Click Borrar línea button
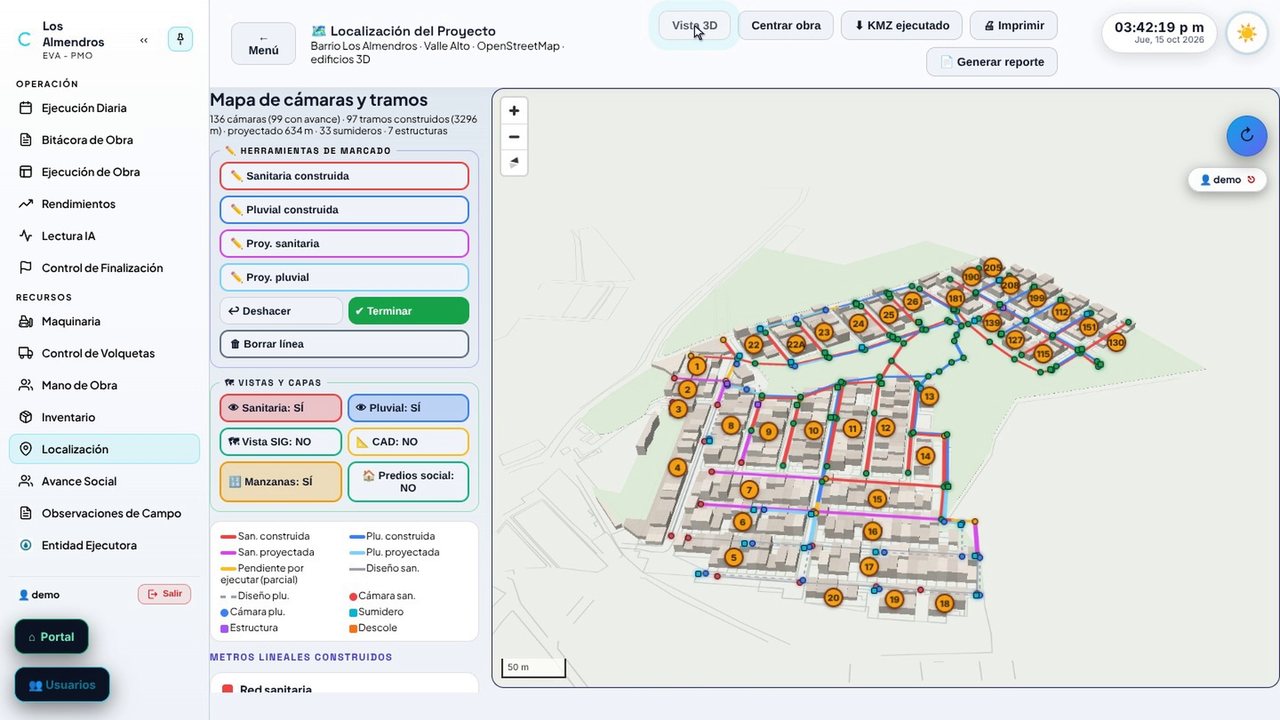Screen dimensions: 1280x720 coord(344,344)
